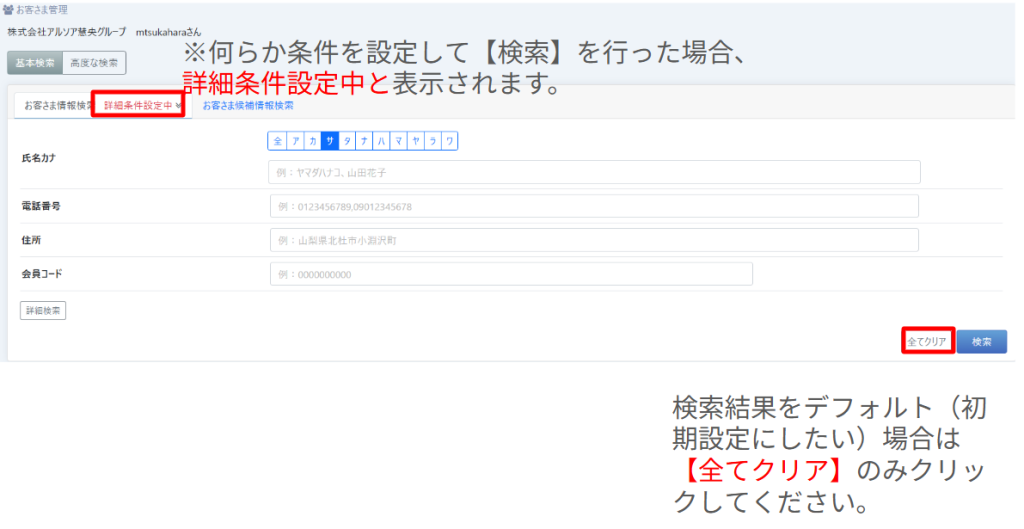Filter names by ハ row

click(381, 141)
